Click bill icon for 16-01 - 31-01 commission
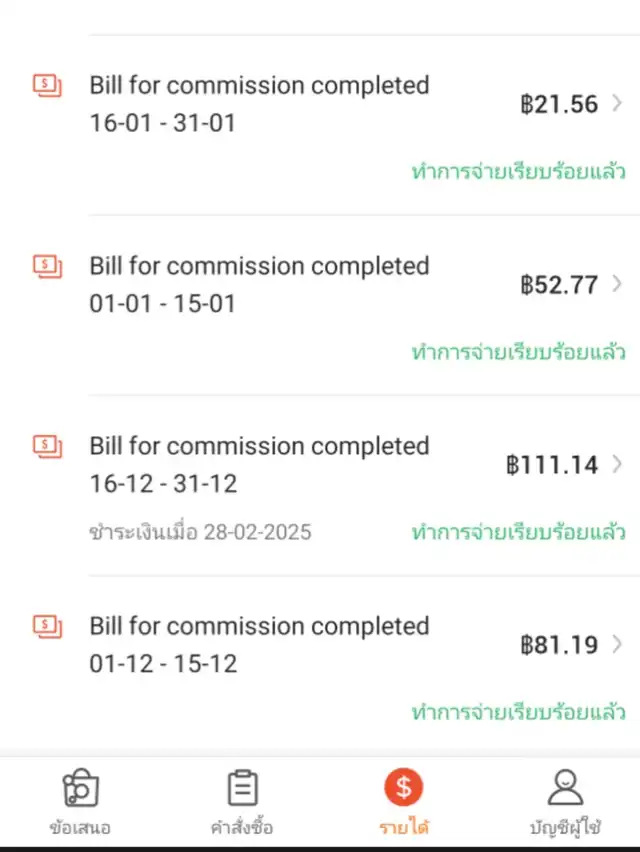The width and height of the screenshot is (640, 852). tap(47, 85)
